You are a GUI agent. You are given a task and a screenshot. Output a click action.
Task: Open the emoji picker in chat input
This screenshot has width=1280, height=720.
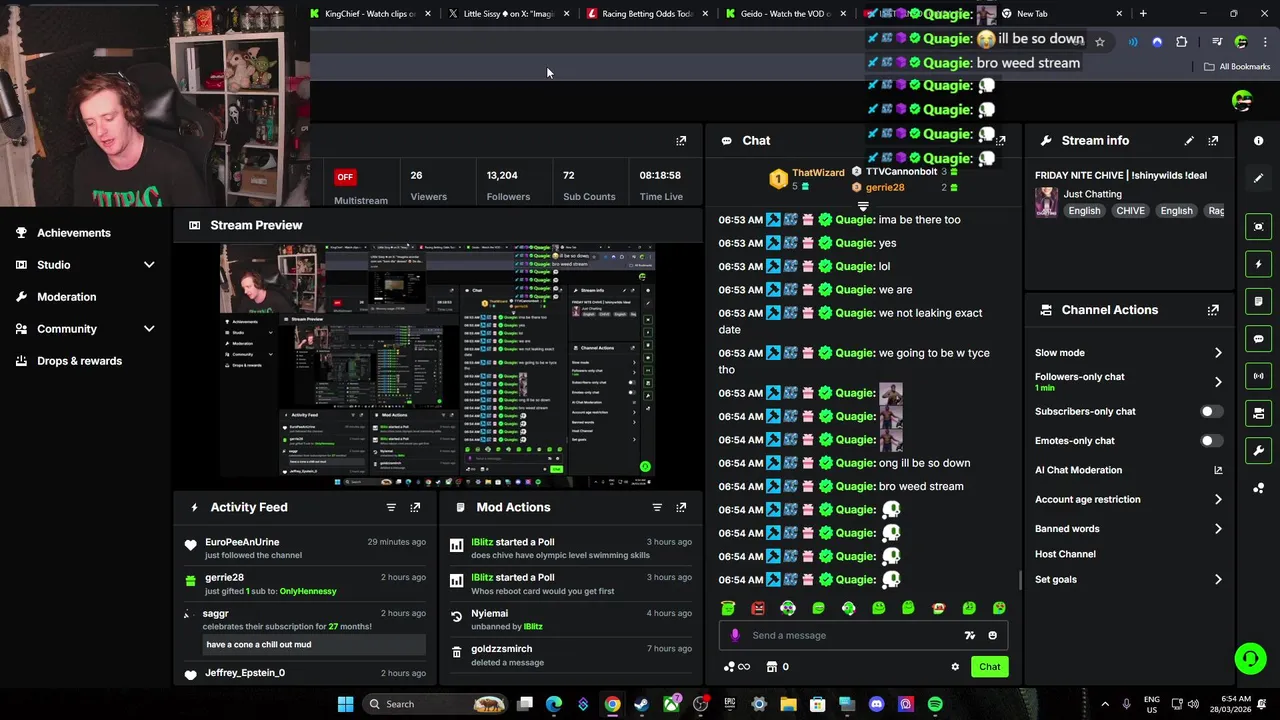[x=992, y=635]
